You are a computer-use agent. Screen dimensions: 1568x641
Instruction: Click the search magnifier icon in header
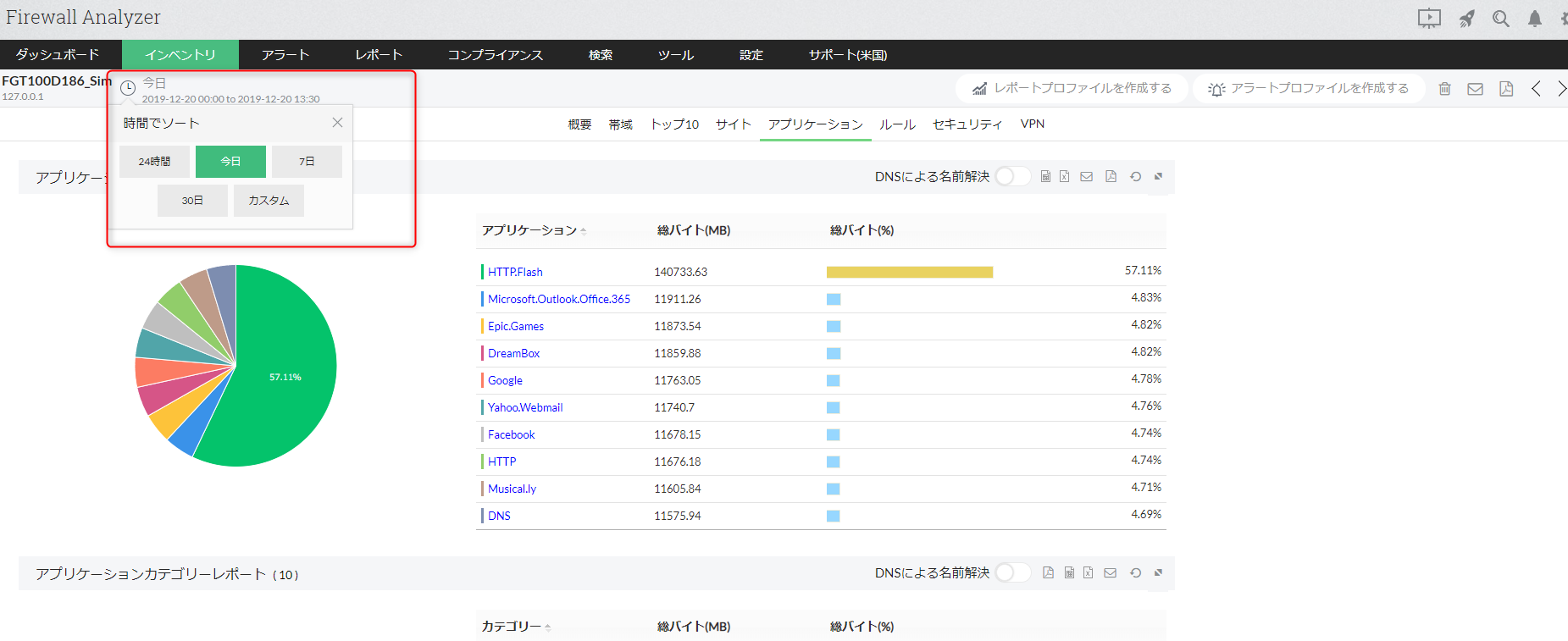point(1500,19)
